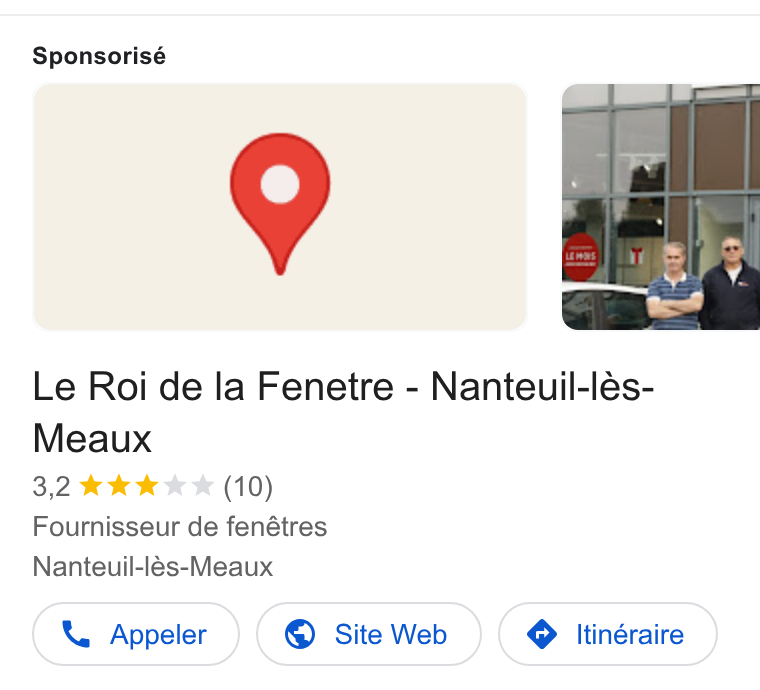Click the third yellow rating star
The image size is (760, 690).
pyautogui.click(x=147, y=486)
